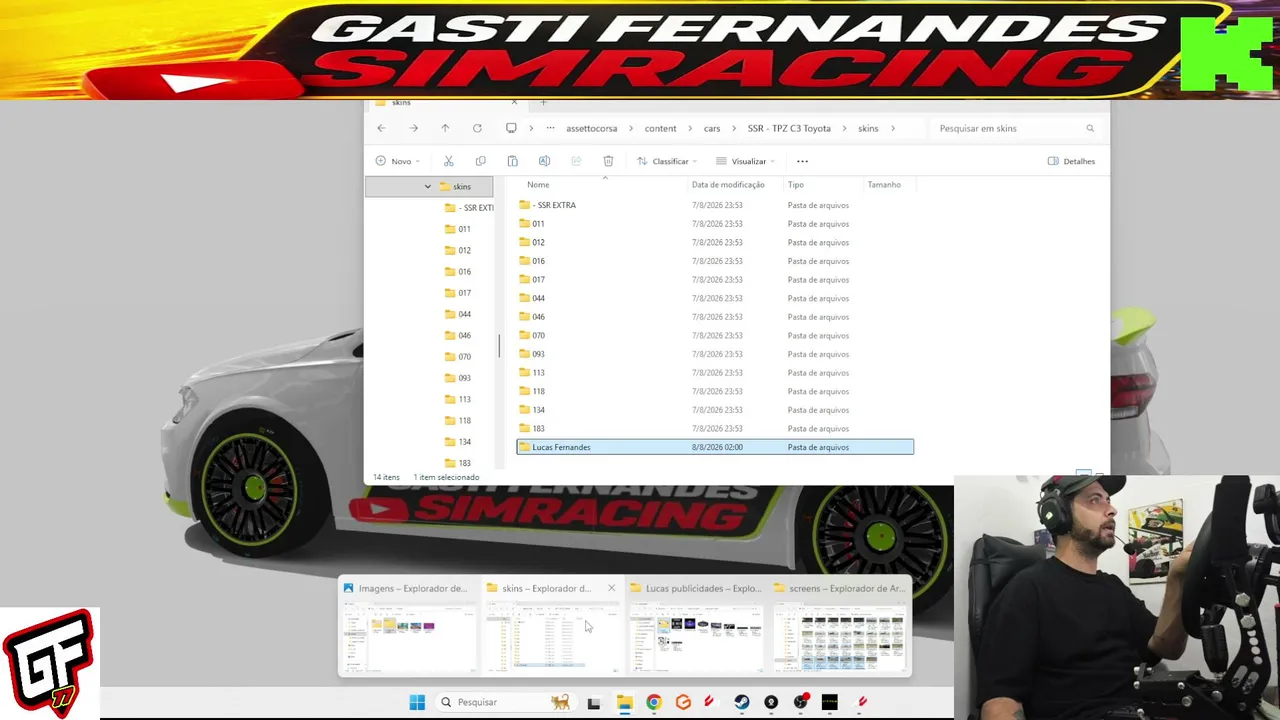This screenshot has width=1280, height=720.
Task: Select folder 044 in the navigation tree
Action: [464, 314]
